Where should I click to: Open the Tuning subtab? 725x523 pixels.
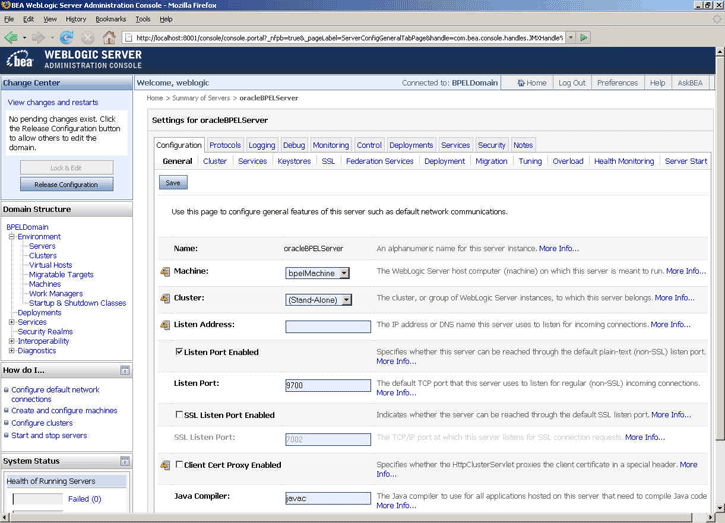pyautogui.click(x=530, y=161)
